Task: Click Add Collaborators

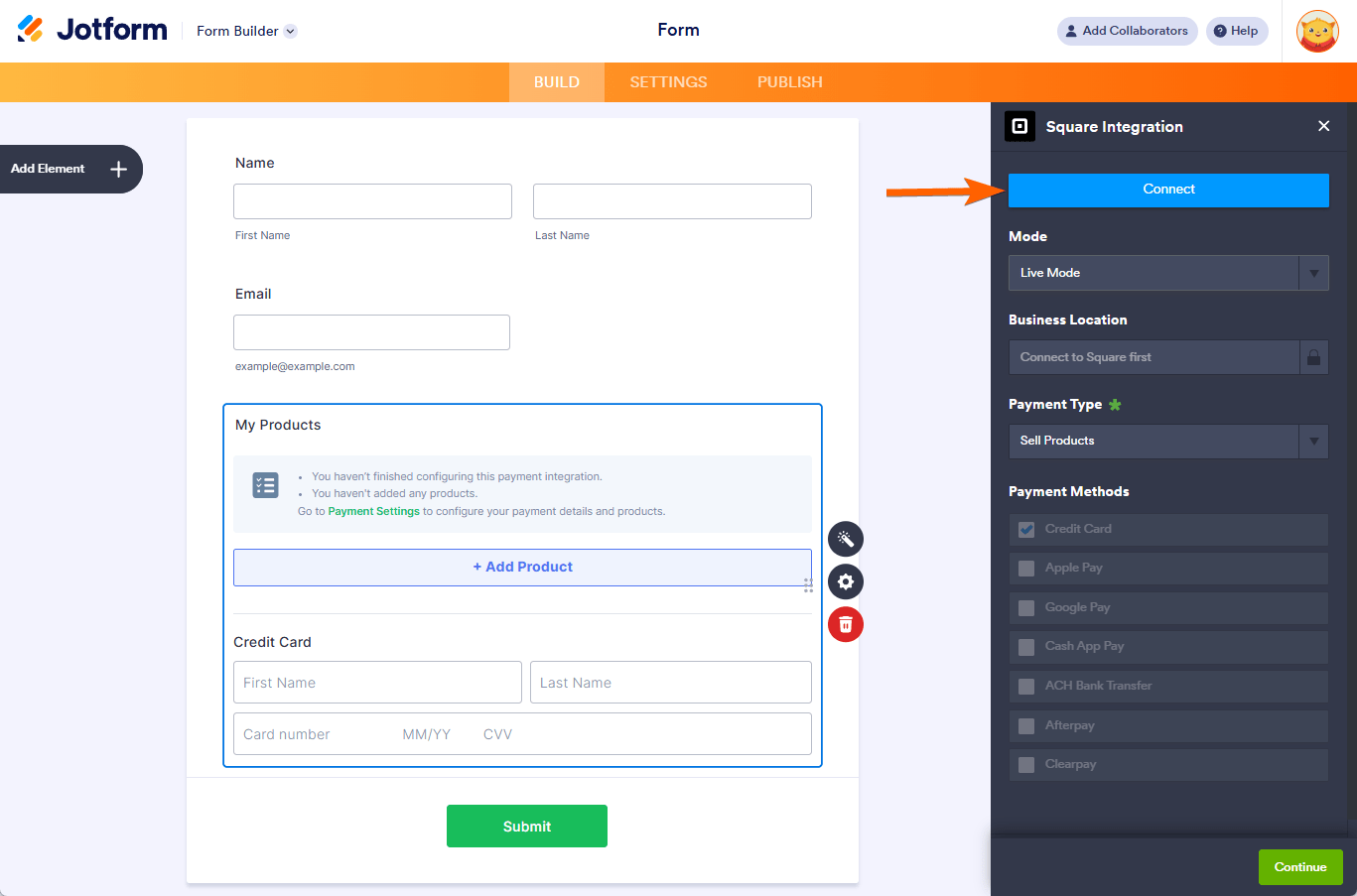Action: click(x=1127, y=31)
